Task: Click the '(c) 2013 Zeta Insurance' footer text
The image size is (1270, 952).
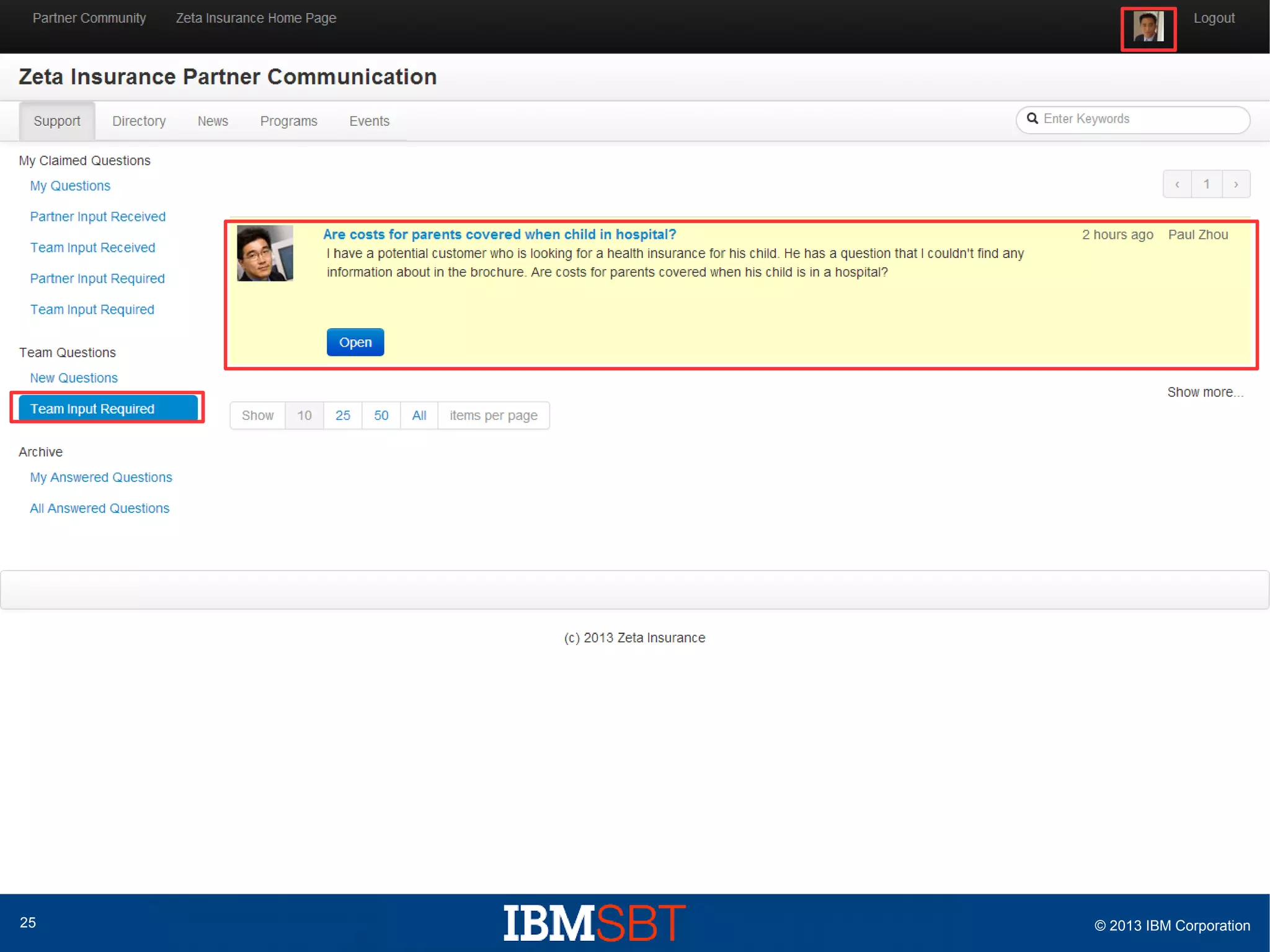Action: tap(634, 638)
